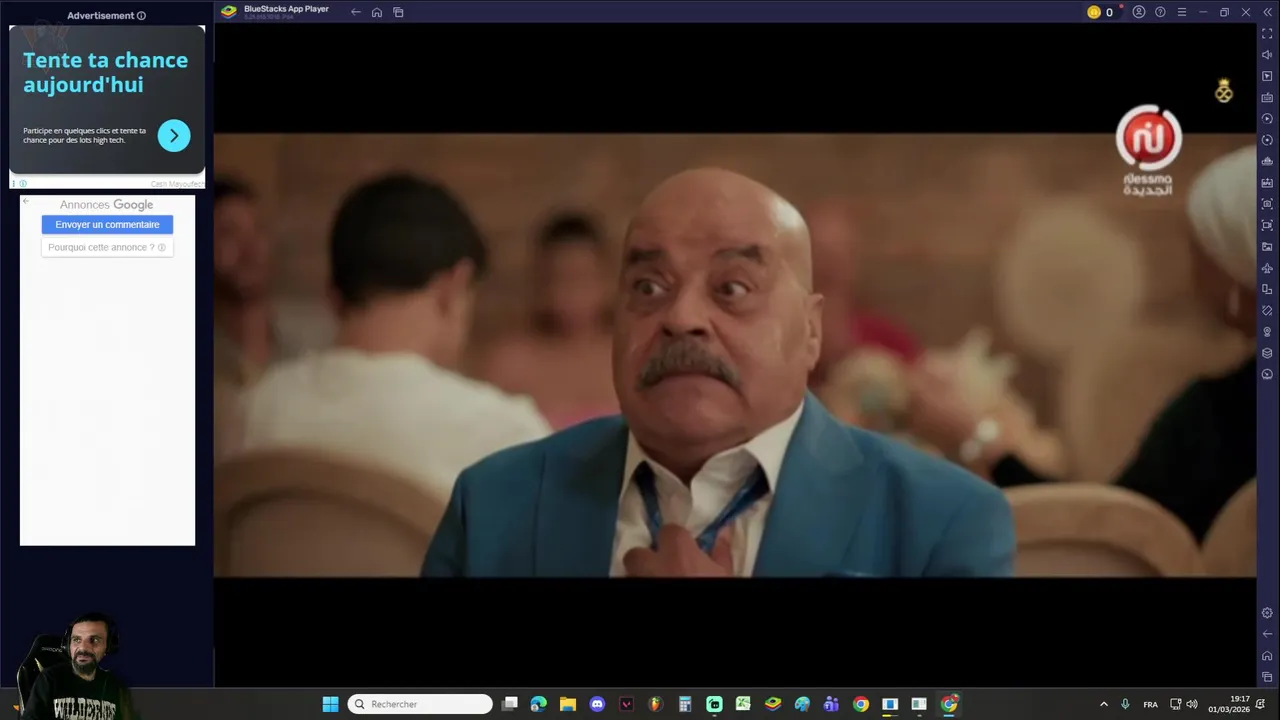This screenshot has width=1280, height=720.
Task: Click the microphone icon in system tray
Action: point(1125,704)
